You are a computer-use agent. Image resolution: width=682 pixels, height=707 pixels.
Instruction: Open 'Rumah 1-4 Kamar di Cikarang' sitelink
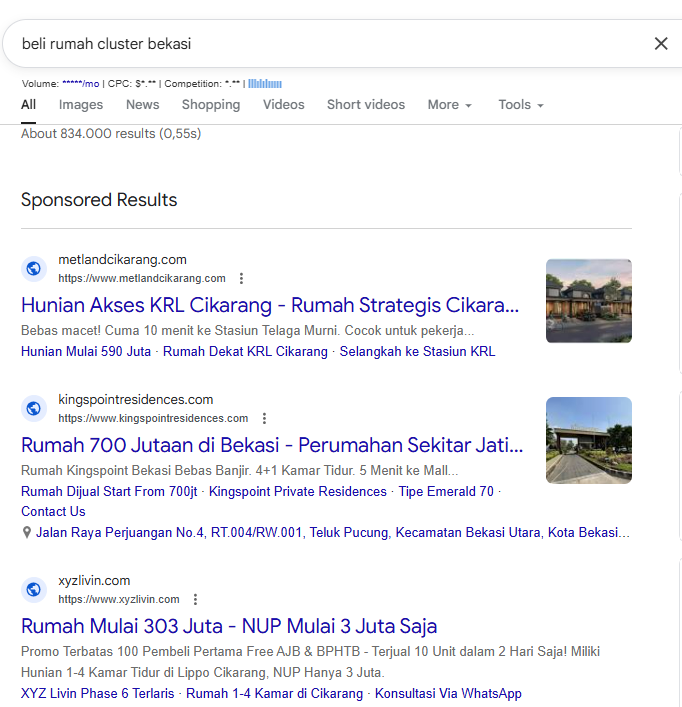(275, 693)
